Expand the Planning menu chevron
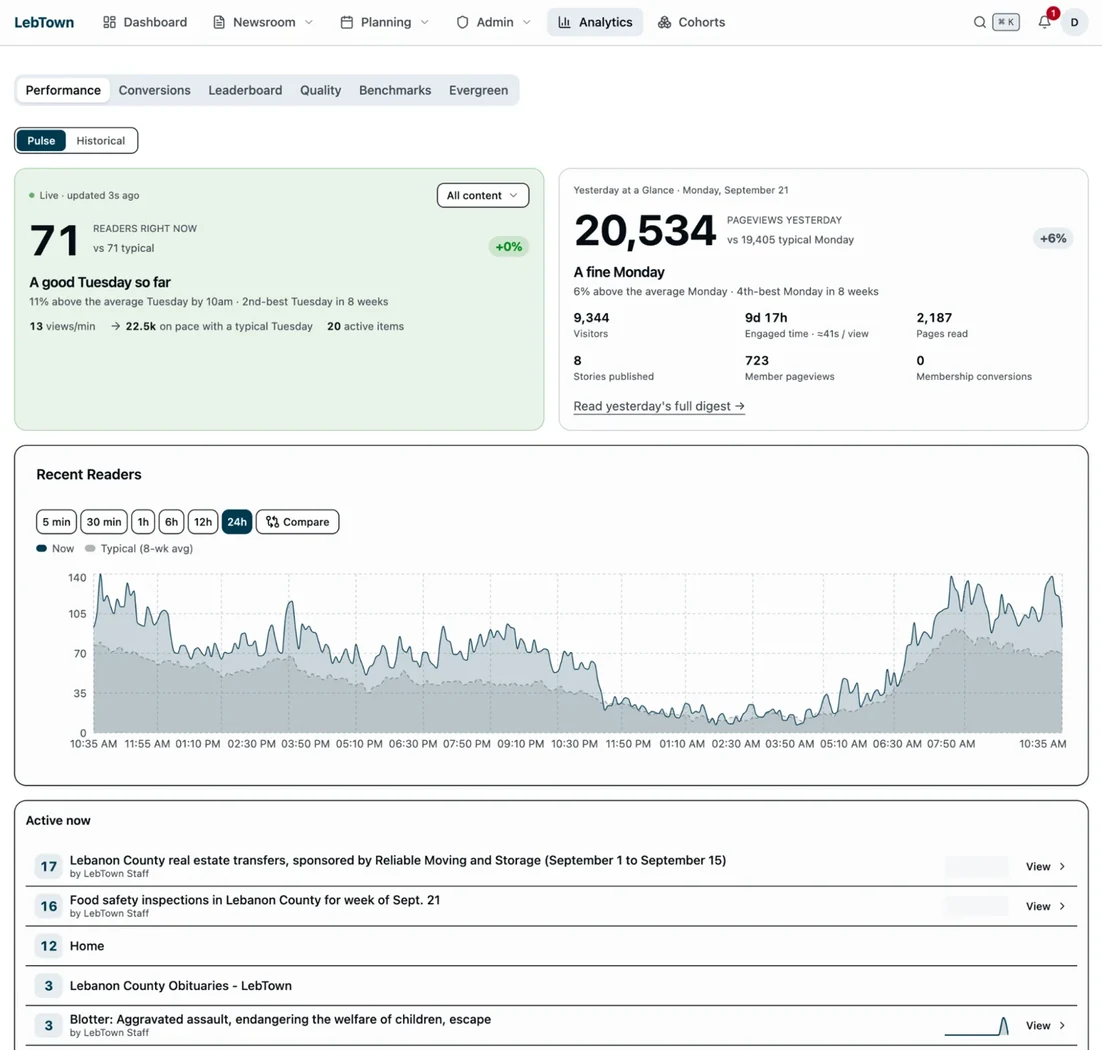1102x1050 pixels. [424, 22]
